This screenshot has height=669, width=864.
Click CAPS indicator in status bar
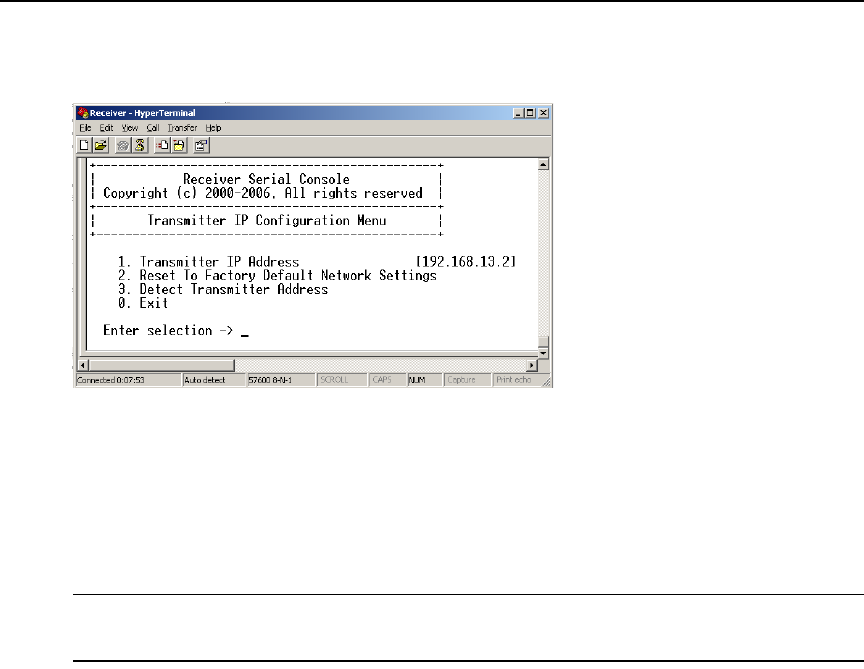click(381, 380)
